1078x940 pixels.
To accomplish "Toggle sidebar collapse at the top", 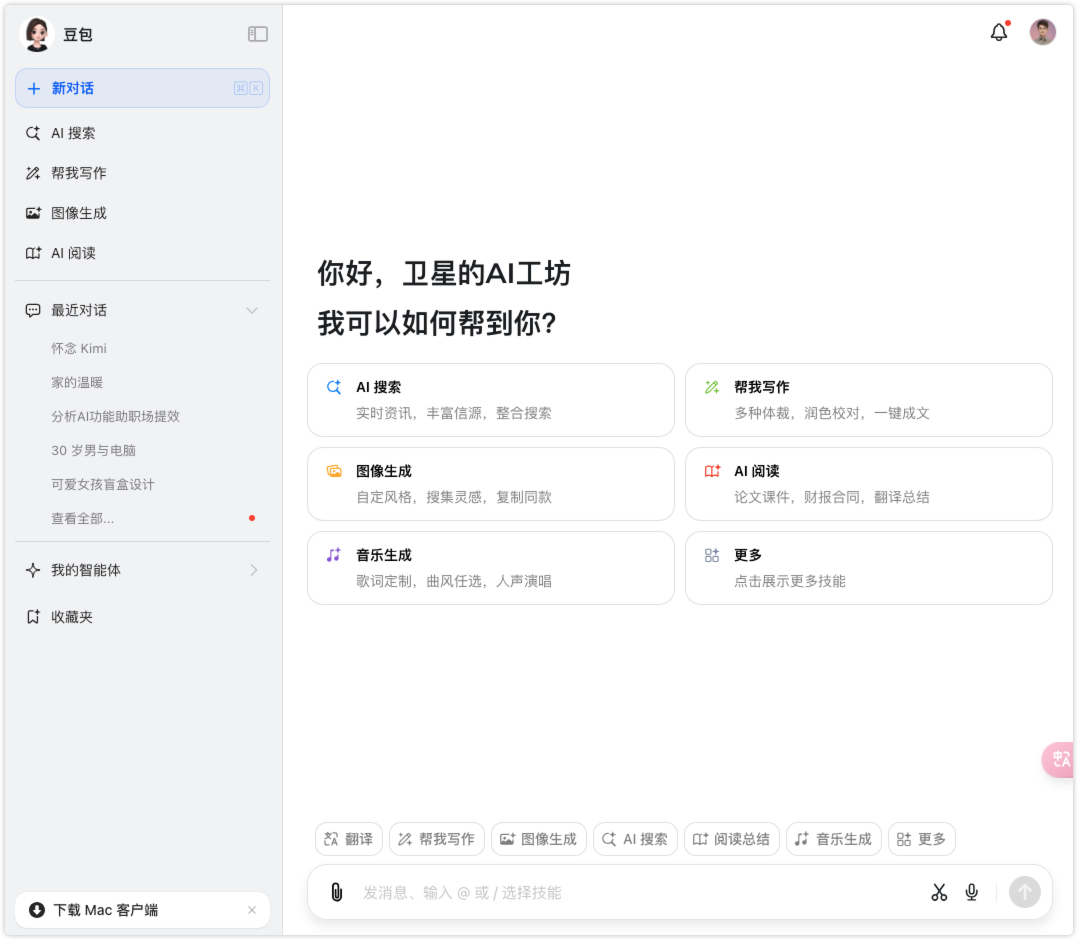I will (x=258, y=33).
